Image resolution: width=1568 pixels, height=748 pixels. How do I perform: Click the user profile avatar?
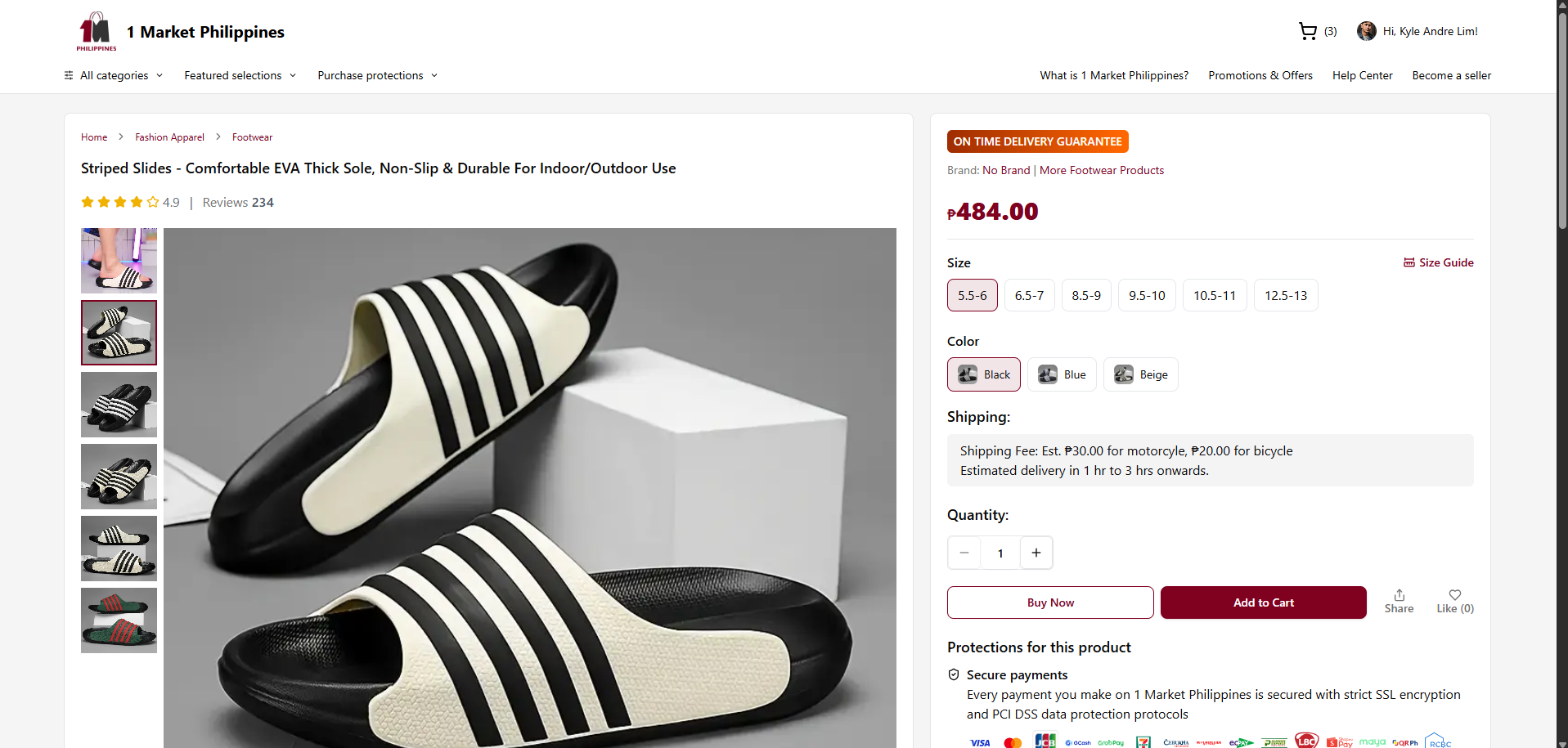tap(1366, 31)
